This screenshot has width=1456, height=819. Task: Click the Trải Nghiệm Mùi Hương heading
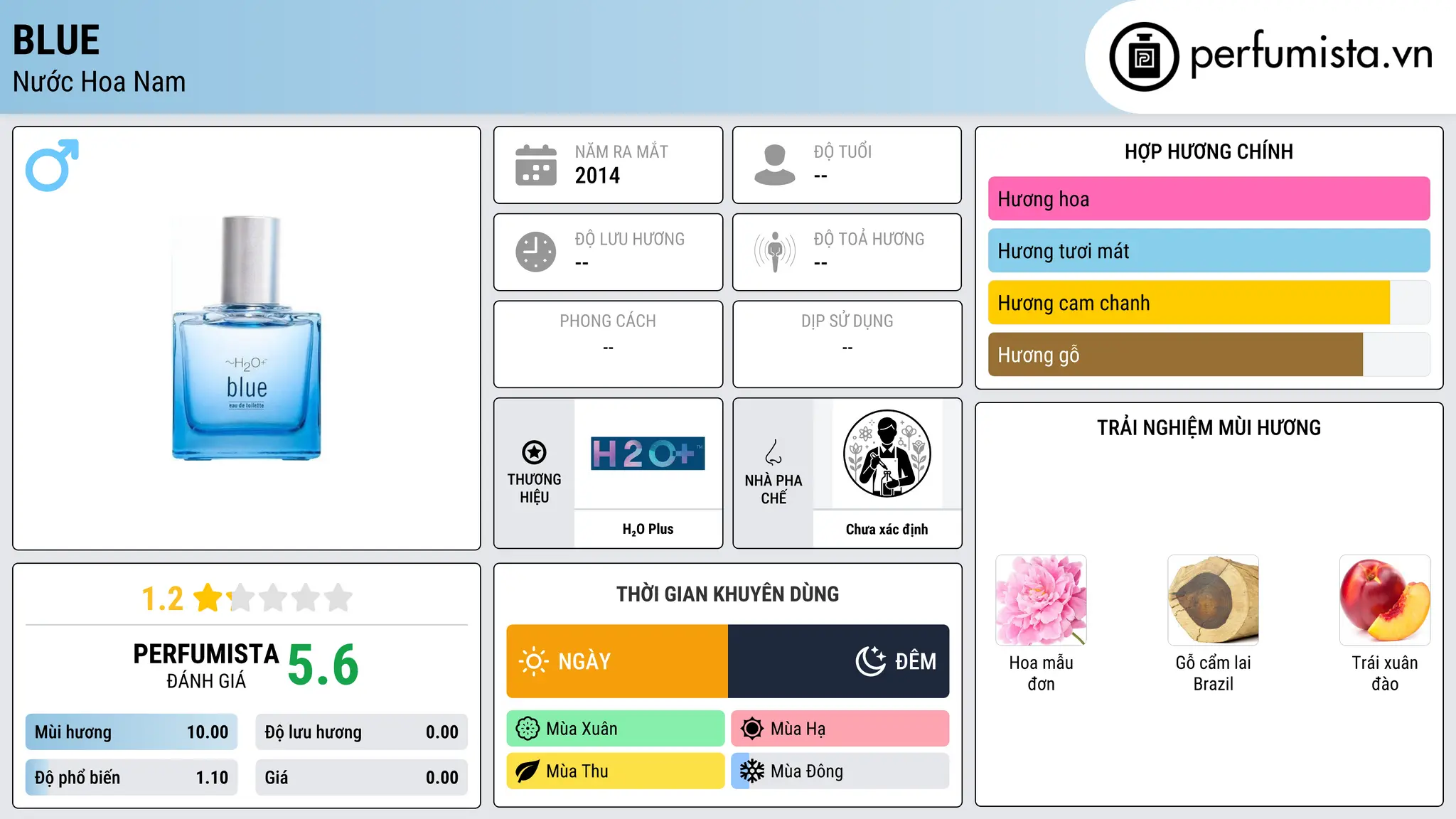click(x=1209, y=427)
